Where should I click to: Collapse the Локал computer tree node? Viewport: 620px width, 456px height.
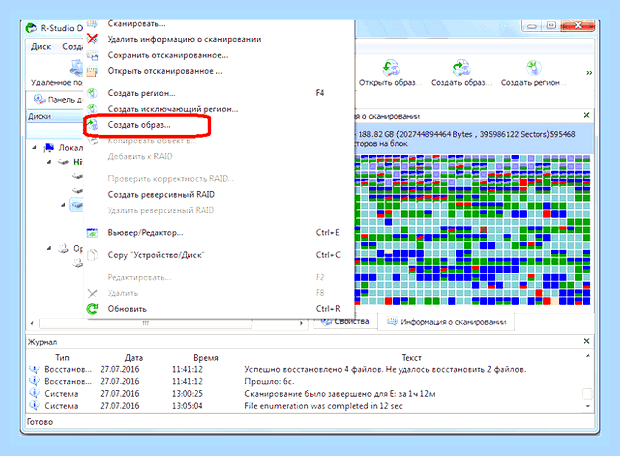pyautogui.click(x=34, y=148)
